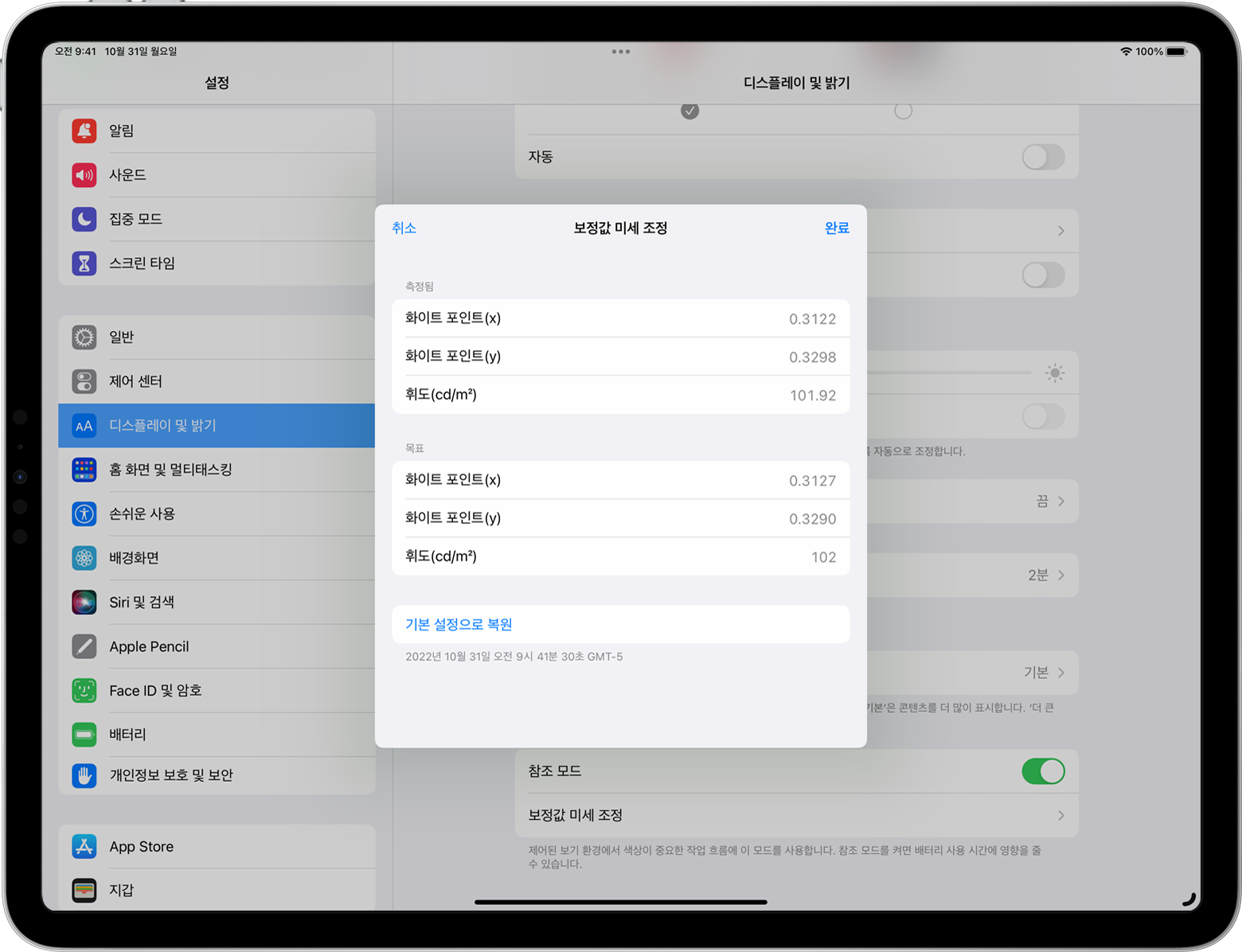
Task: Open 보정값 미세 조정 via its chevron
Action: 1060,815
